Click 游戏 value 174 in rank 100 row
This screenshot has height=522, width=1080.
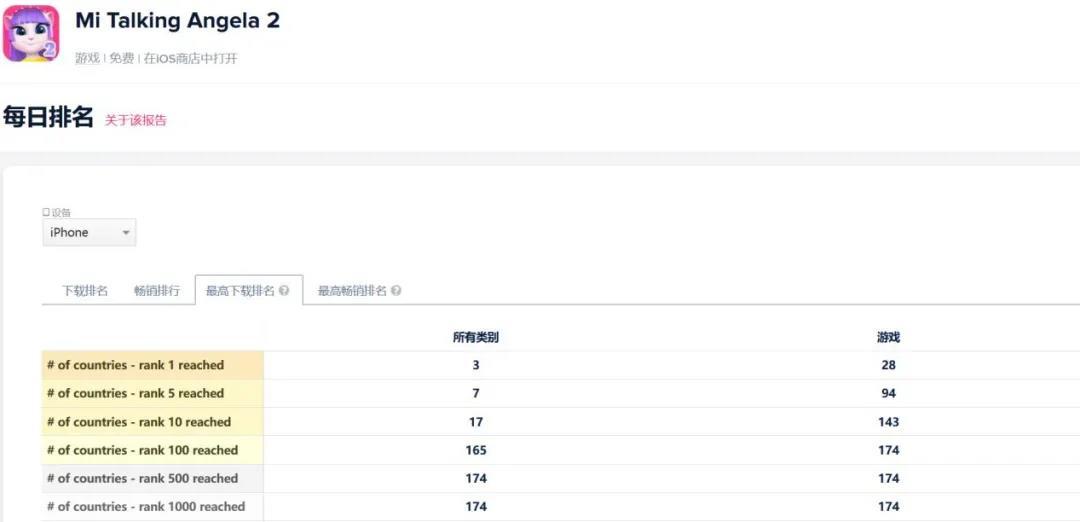[889, 450]
